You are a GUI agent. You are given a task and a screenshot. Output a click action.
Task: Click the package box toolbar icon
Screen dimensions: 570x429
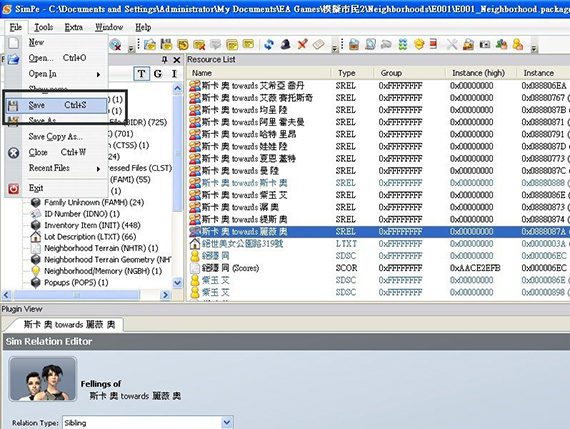(354, 45)
